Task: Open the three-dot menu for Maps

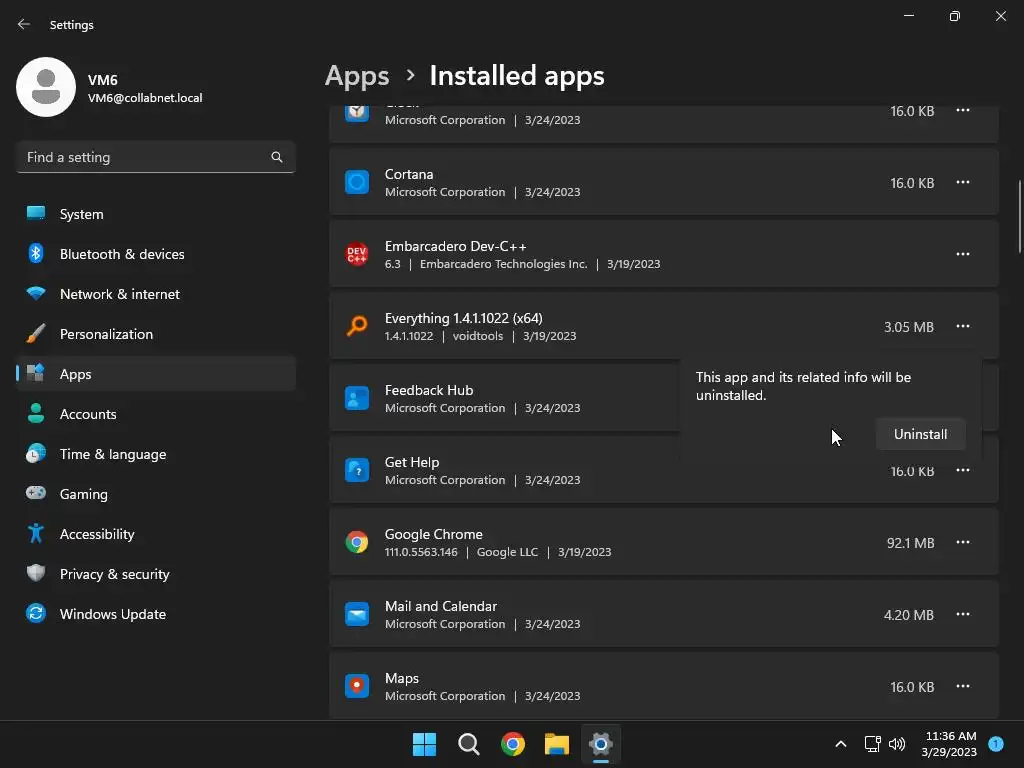Action: click(963, 687)
